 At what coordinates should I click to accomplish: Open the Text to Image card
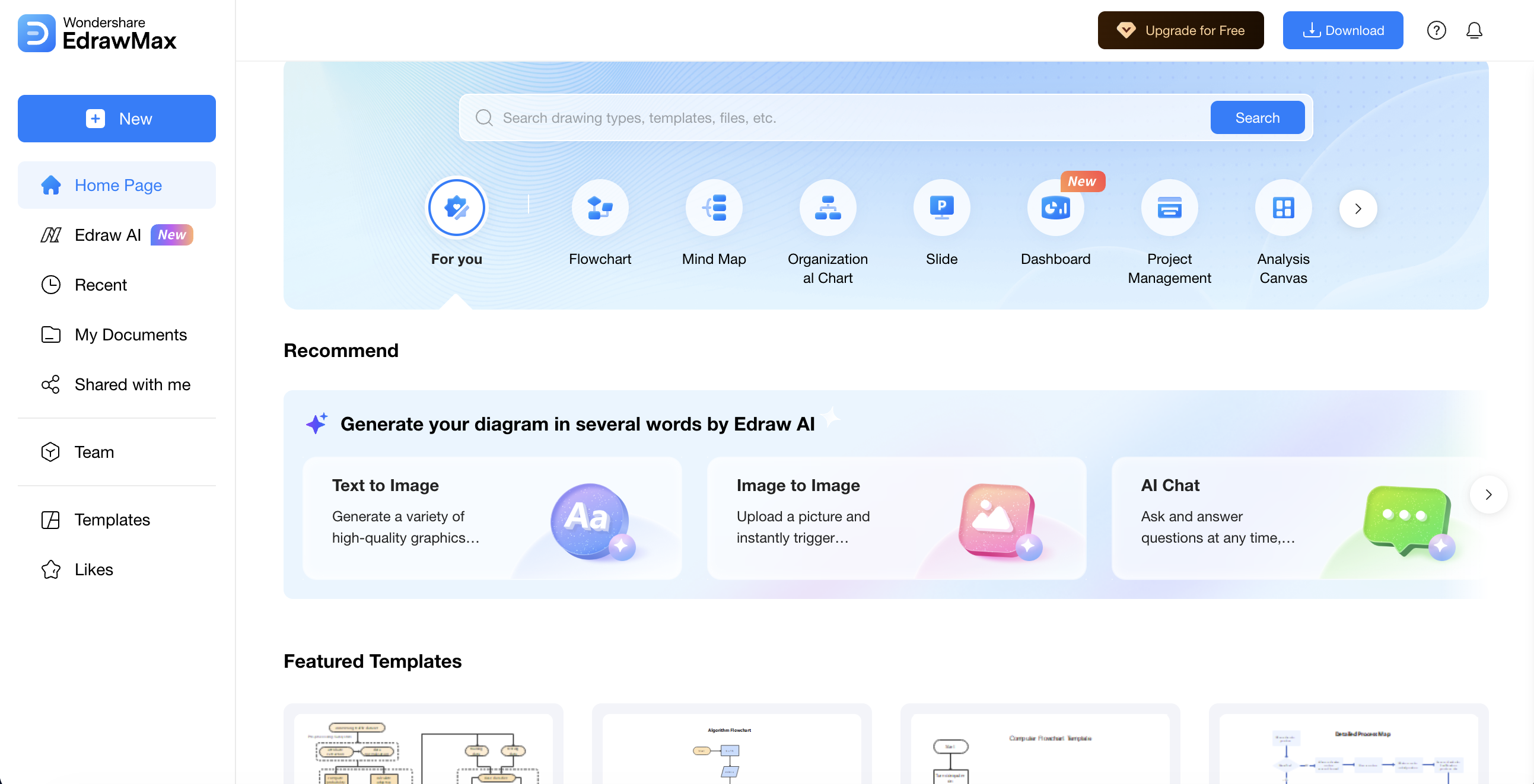pos(492,517)
